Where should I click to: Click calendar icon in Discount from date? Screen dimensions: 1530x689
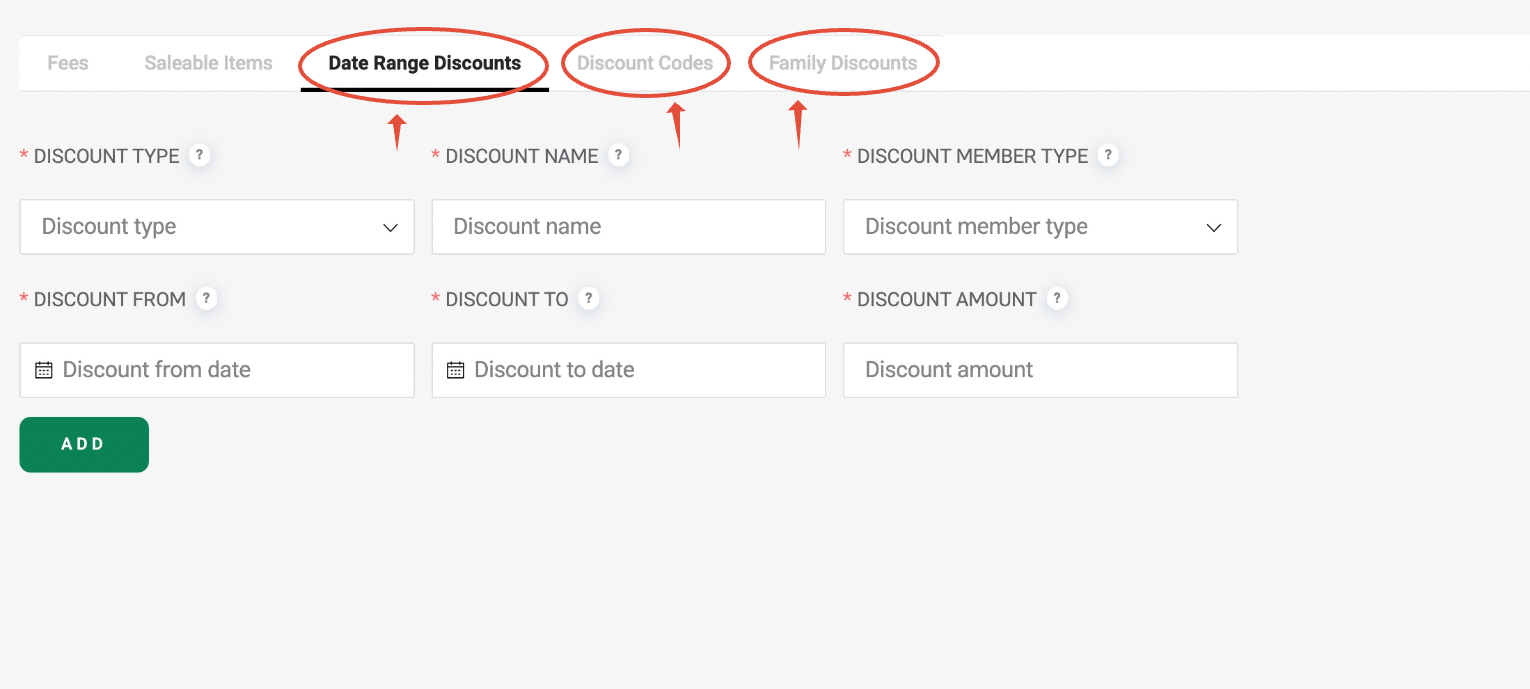click(x=44, y=370)
